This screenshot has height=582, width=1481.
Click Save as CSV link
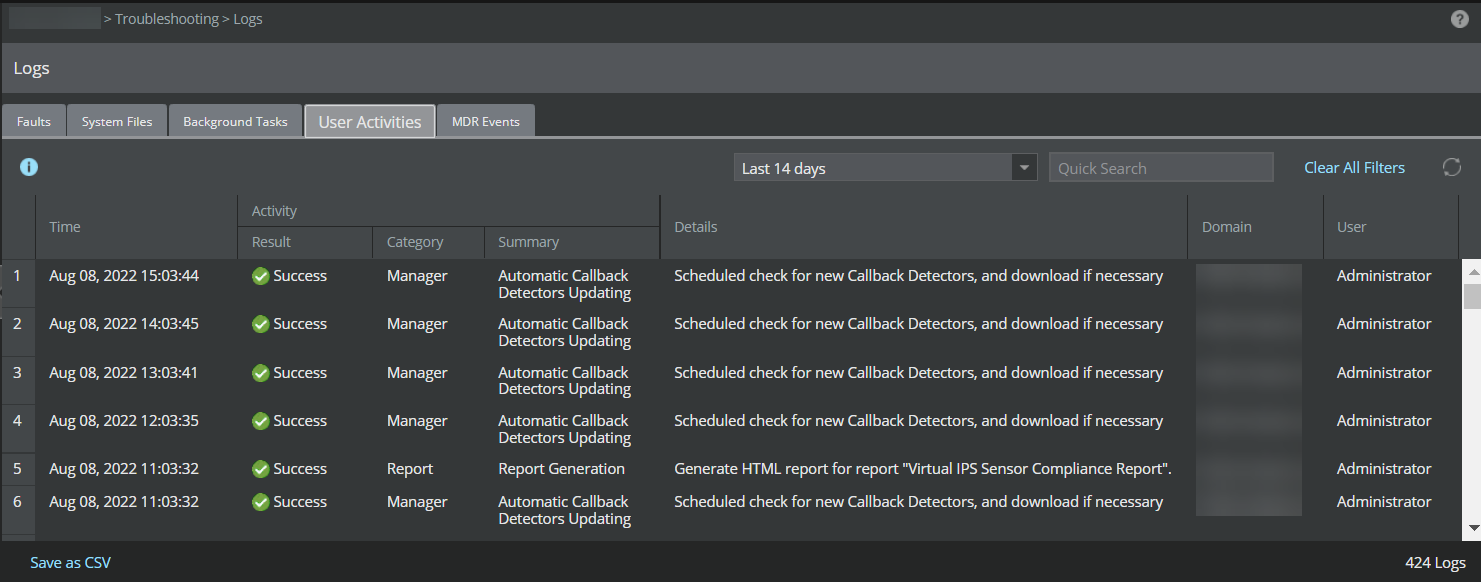pos(70,563)
